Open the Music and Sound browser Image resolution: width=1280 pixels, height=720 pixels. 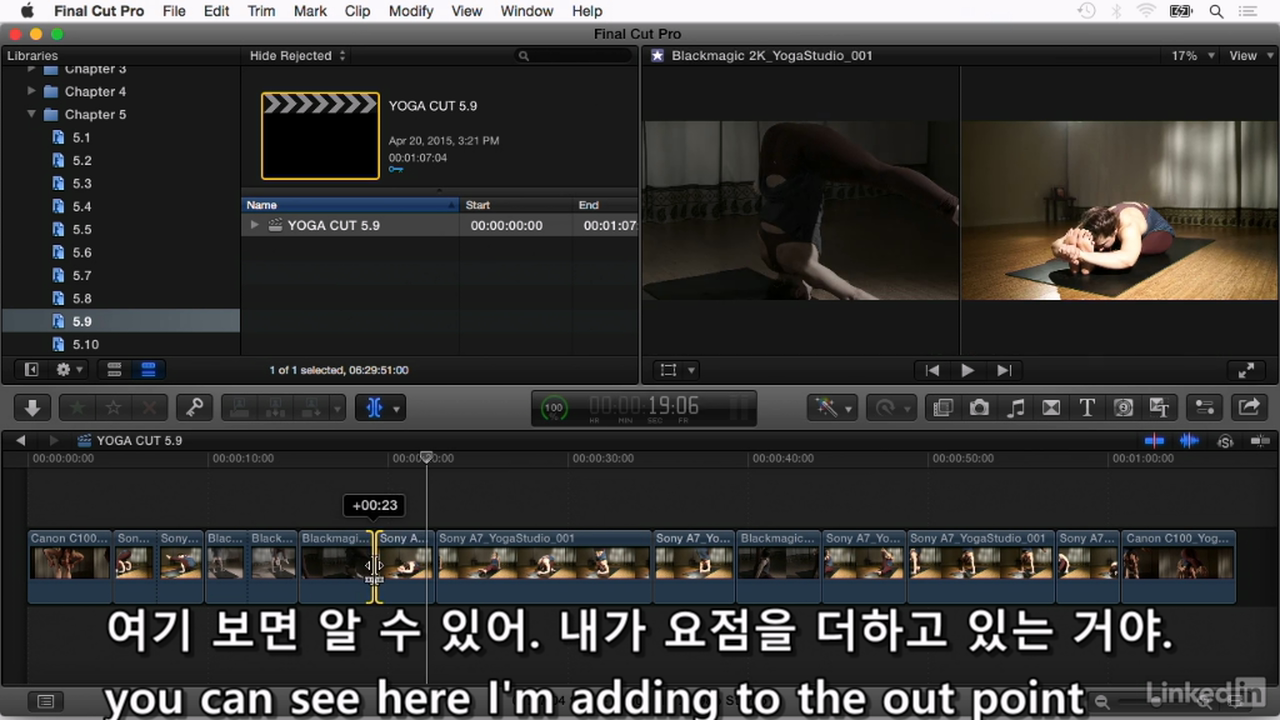tap(1015, 407)
